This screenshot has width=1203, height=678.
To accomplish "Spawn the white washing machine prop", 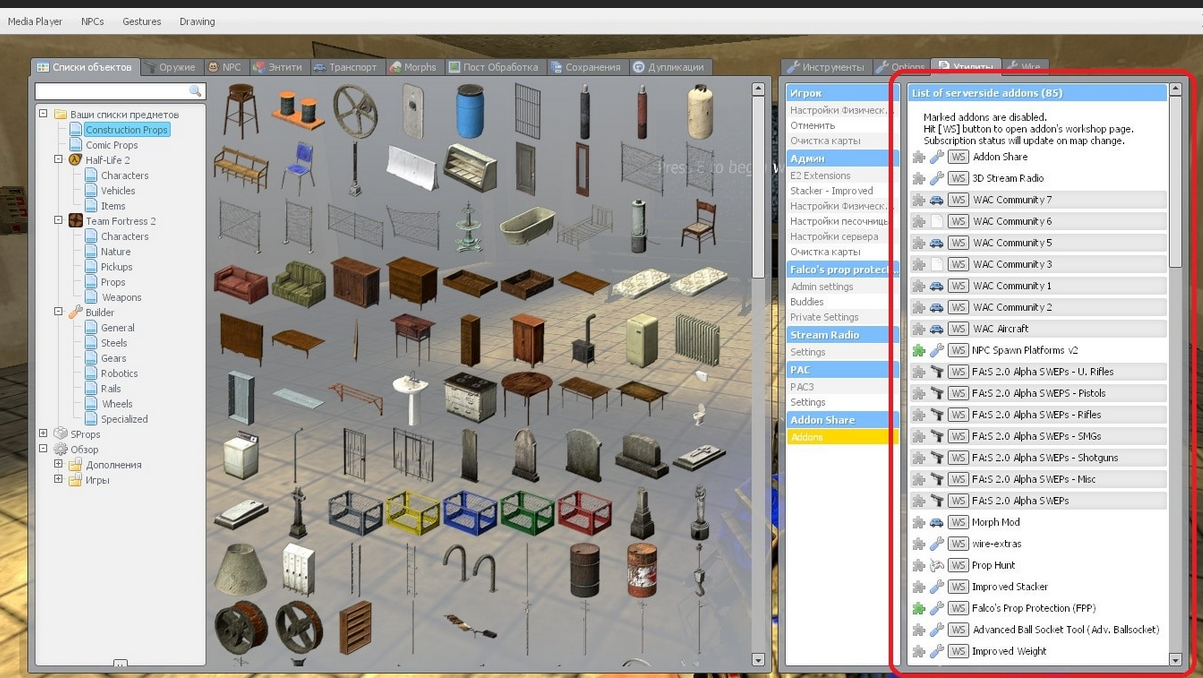I will point(241,455).
